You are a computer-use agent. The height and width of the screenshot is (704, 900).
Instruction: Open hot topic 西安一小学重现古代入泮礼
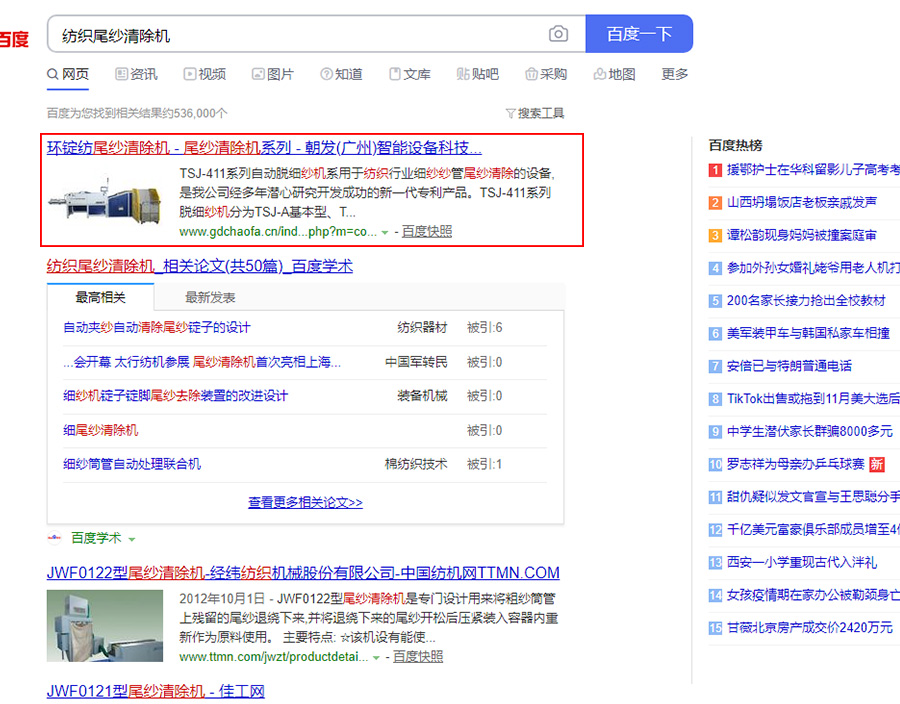click(x=802, y=562)
